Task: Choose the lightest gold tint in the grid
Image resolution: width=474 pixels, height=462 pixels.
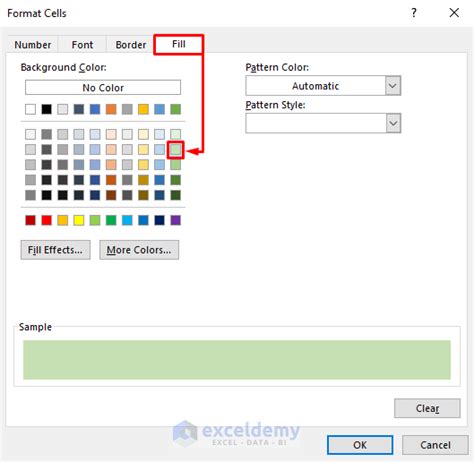Action: [x=143, y=134]
